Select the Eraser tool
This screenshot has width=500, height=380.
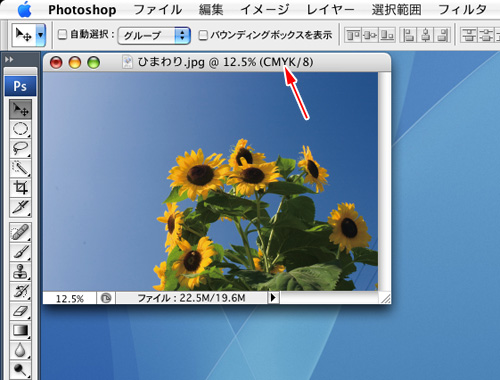click(20, 311)
